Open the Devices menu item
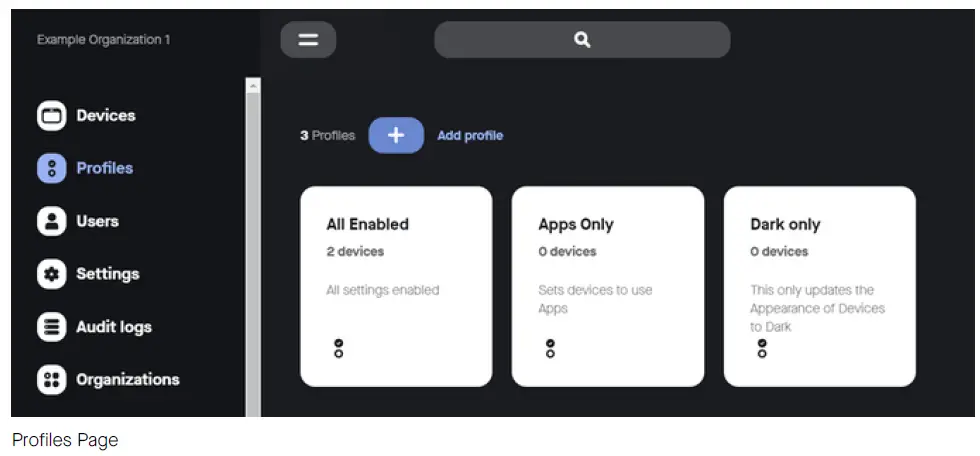Screen dimensions: 980x456 click(x=105, y=116)
